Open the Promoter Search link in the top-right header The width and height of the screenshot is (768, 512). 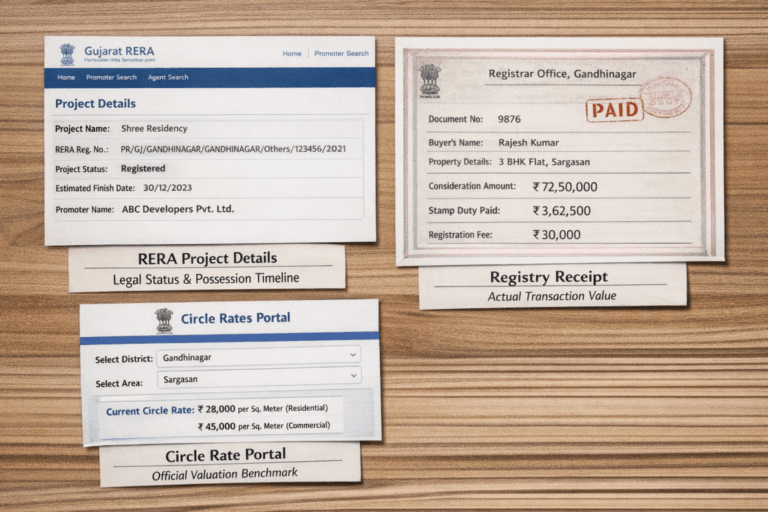pyautogui.click(x=342, y=53)
